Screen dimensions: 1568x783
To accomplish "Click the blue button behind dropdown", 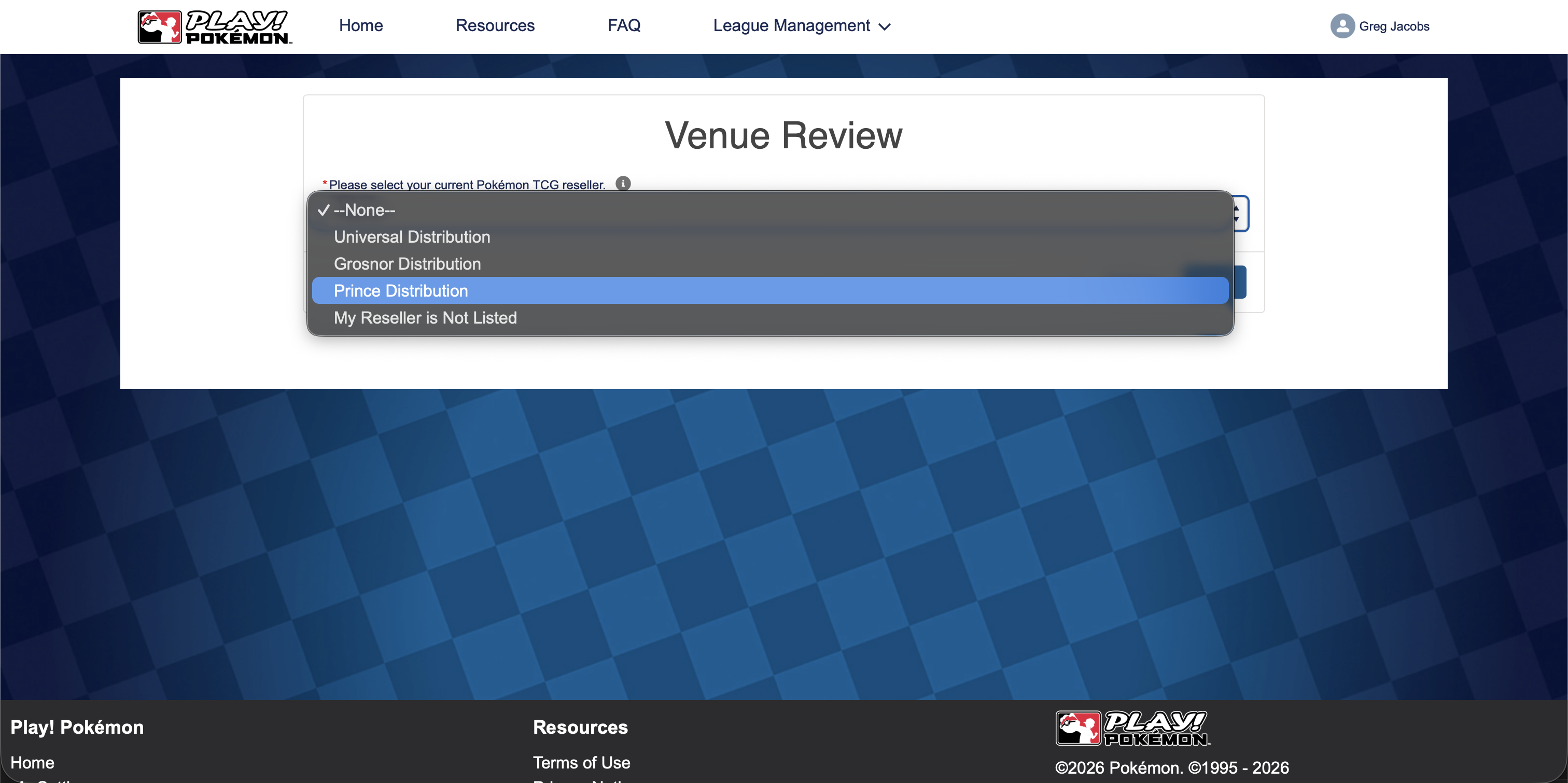I will pyautogui.click(x=1239, y=282).
